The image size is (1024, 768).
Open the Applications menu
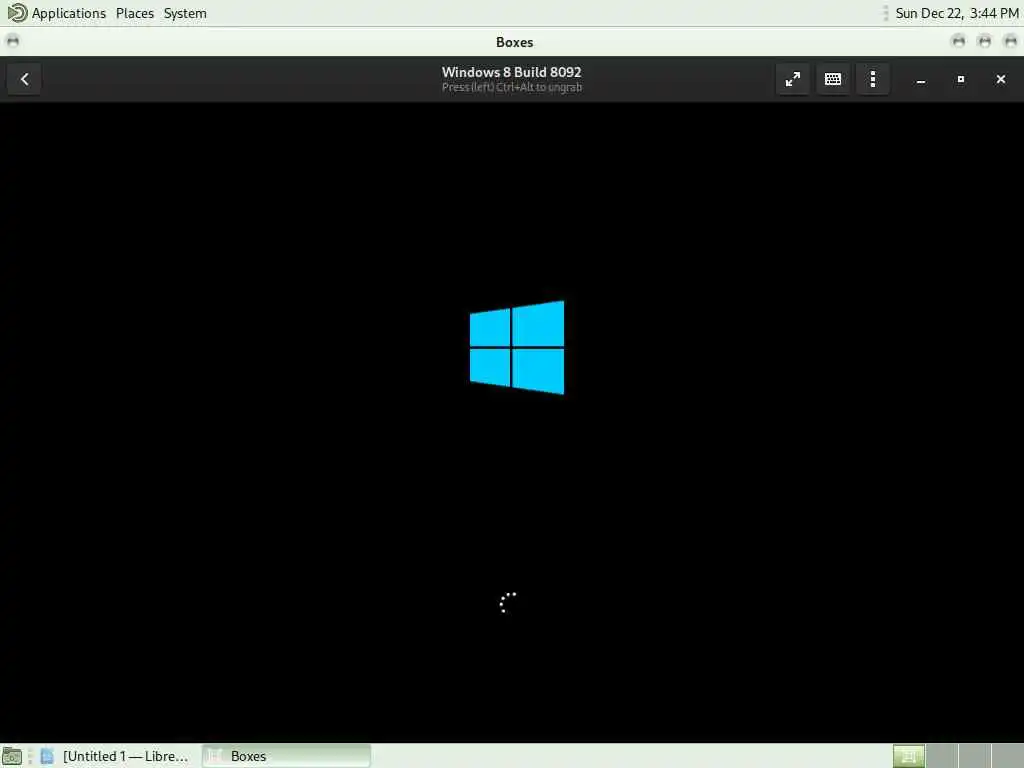point(69,13)
